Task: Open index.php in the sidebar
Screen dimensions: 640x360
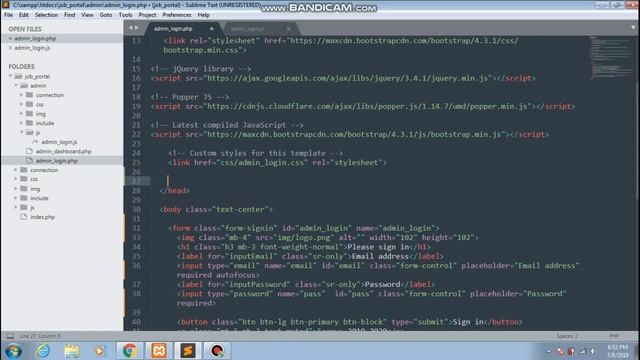Action: (x=42, y=217)
